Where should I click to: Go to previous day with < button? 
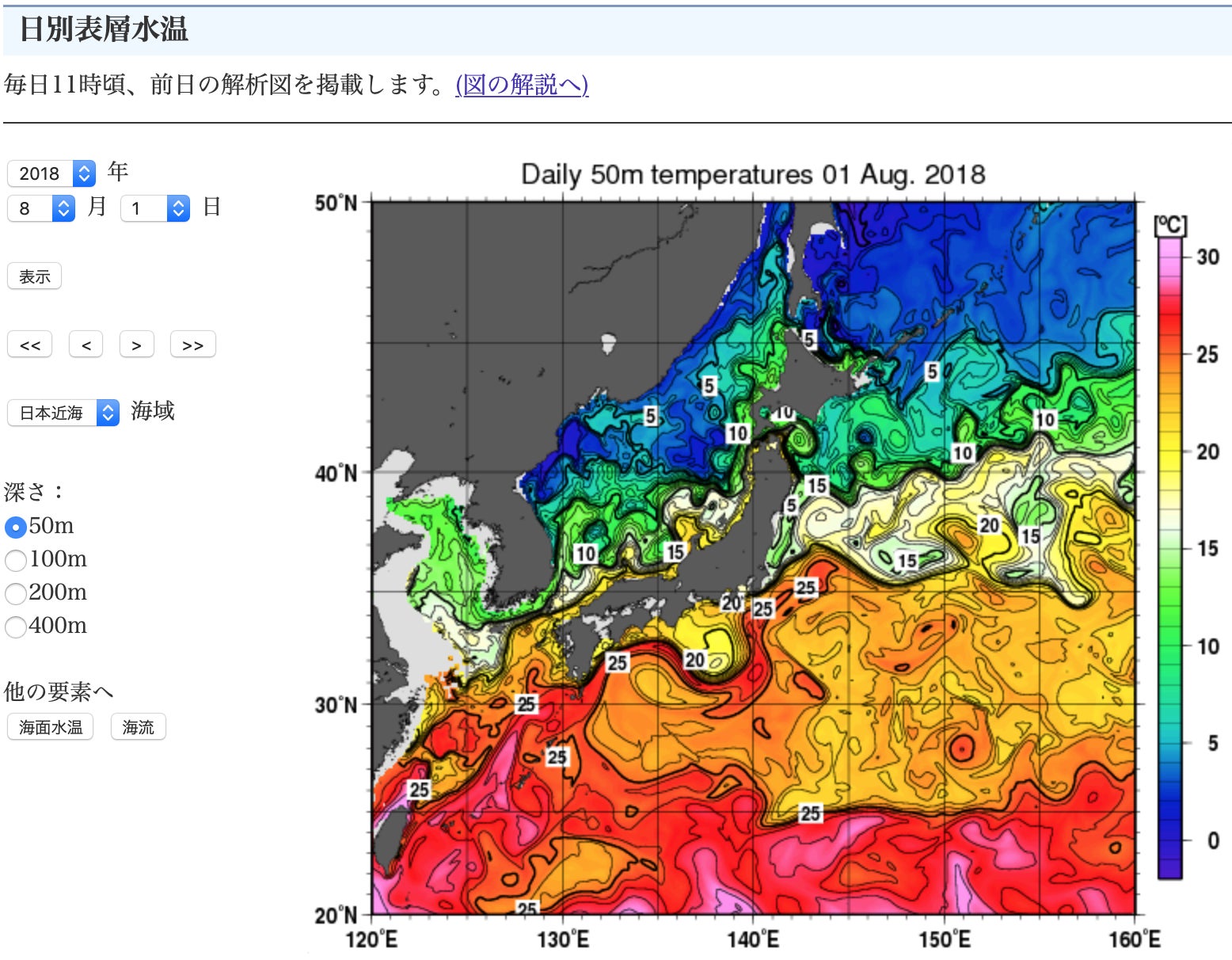tap(86, 345)
